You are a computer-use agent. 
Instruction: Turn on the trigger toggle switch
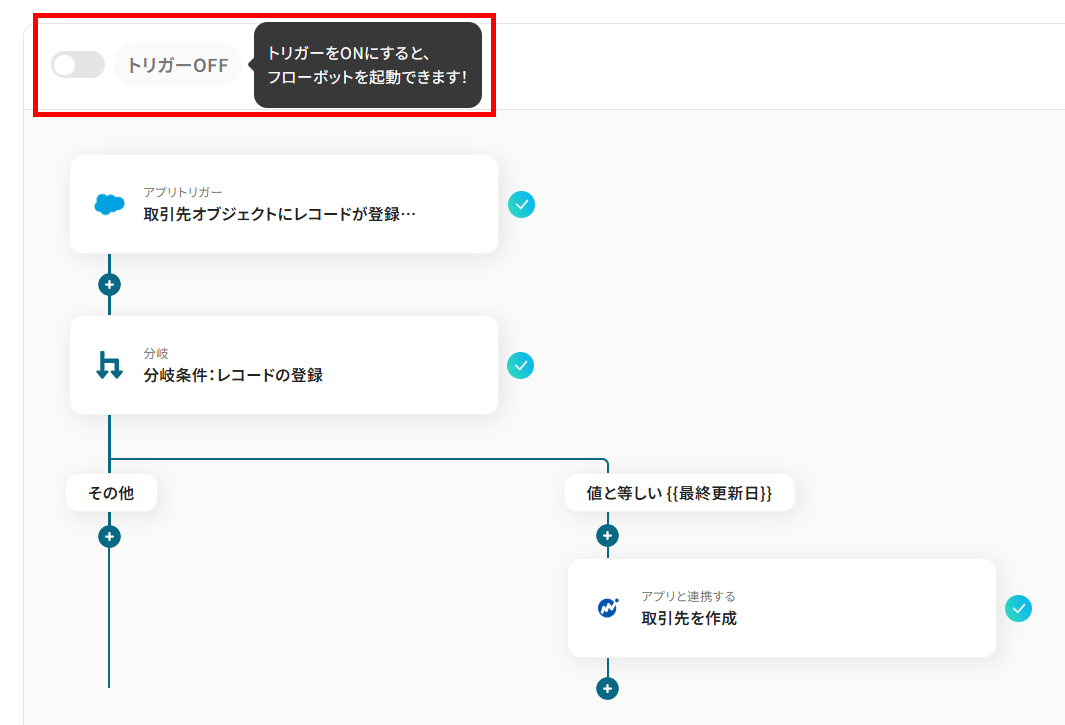coord(78,65)
